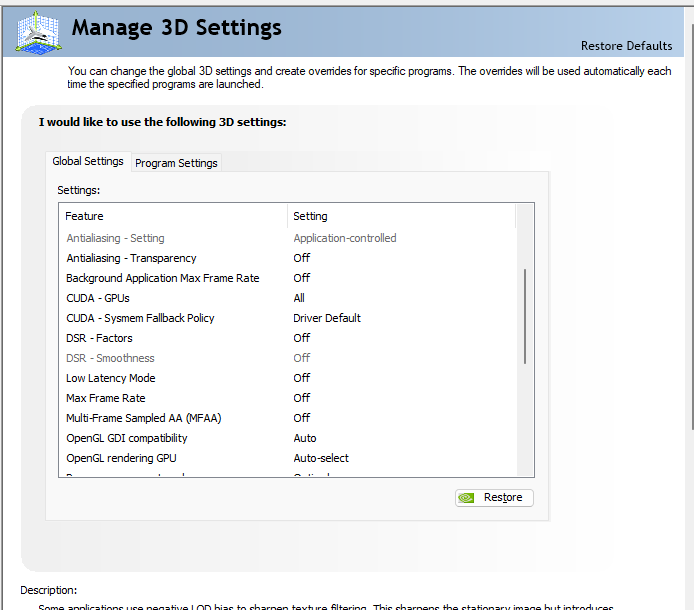Select the Antialiasing - Transparency feature
This screenshot has height=610, width=694.
[131, 258]
